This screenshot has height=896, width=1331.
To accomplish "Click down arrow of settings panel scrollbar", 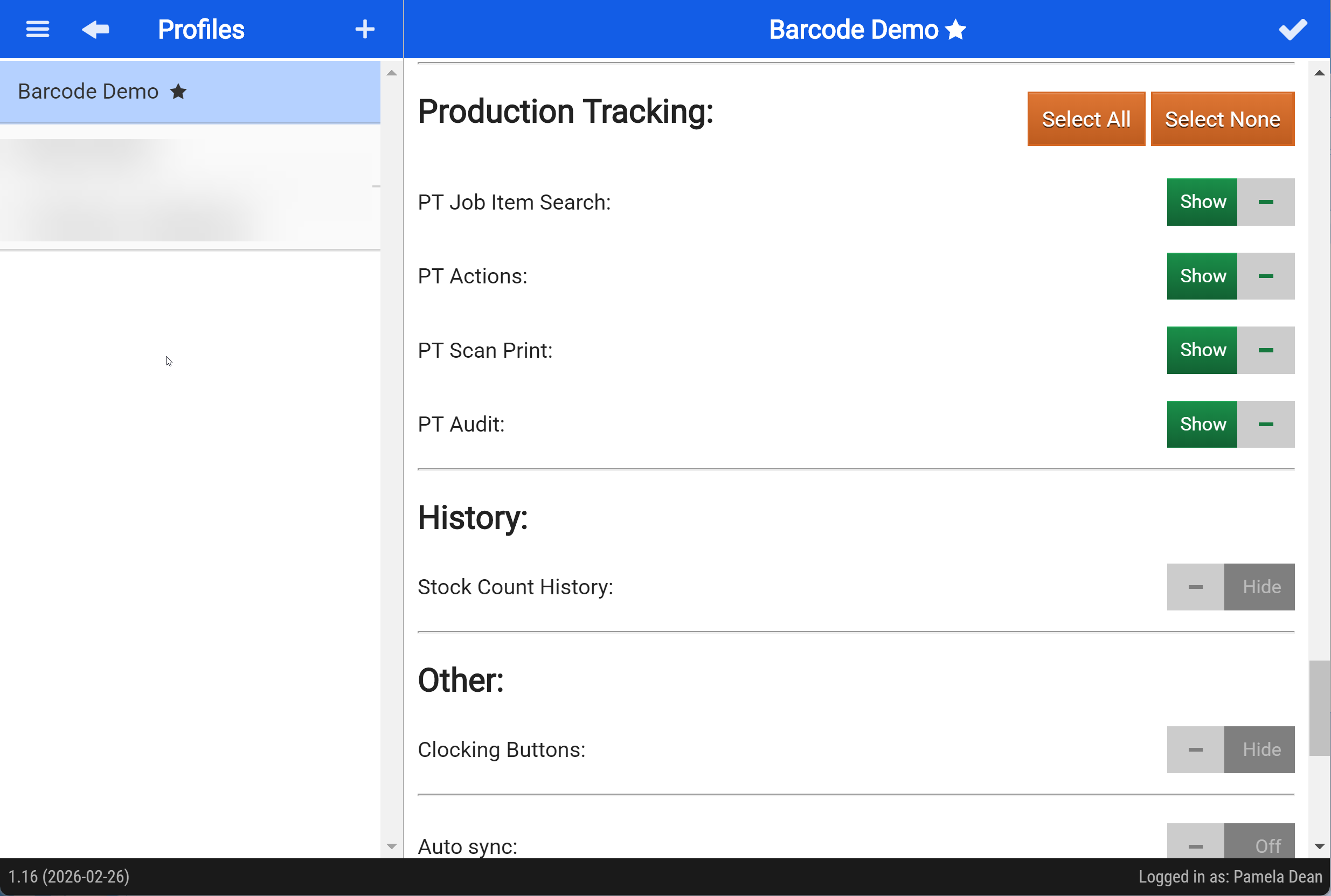I will [1319, 846].
